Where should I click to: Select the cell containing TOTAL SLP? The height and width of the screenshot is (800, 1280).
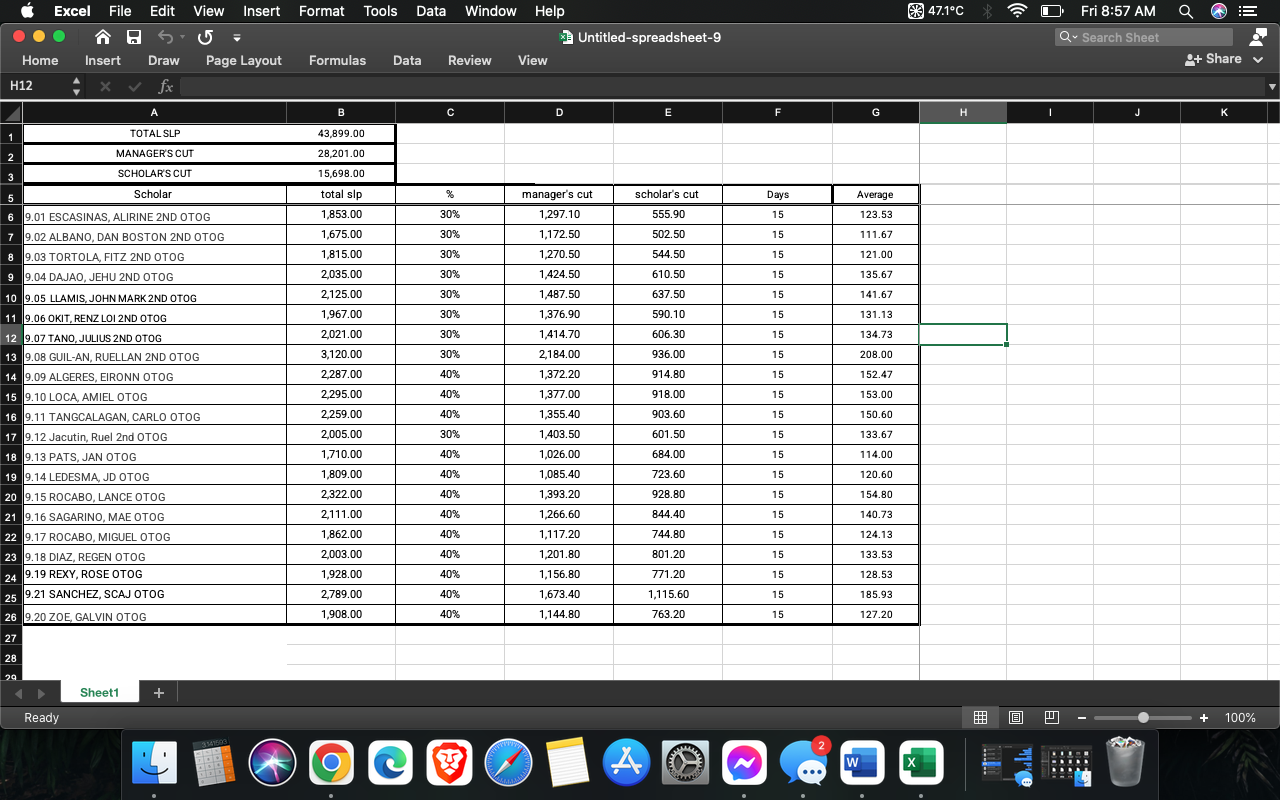coord(155,134)
